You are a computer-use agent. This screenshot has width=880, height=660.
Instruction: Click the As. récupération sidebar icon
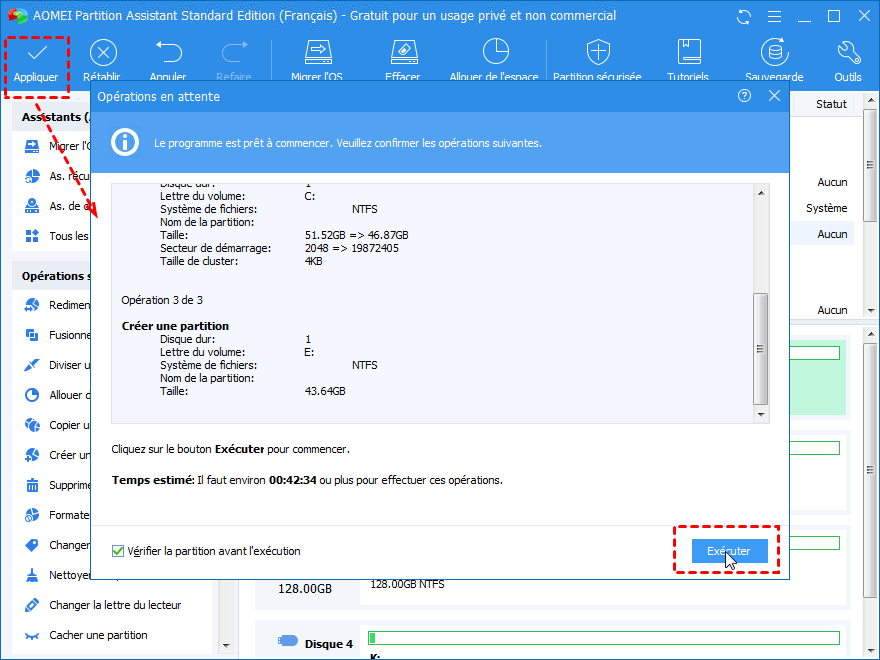pos(32,176)
